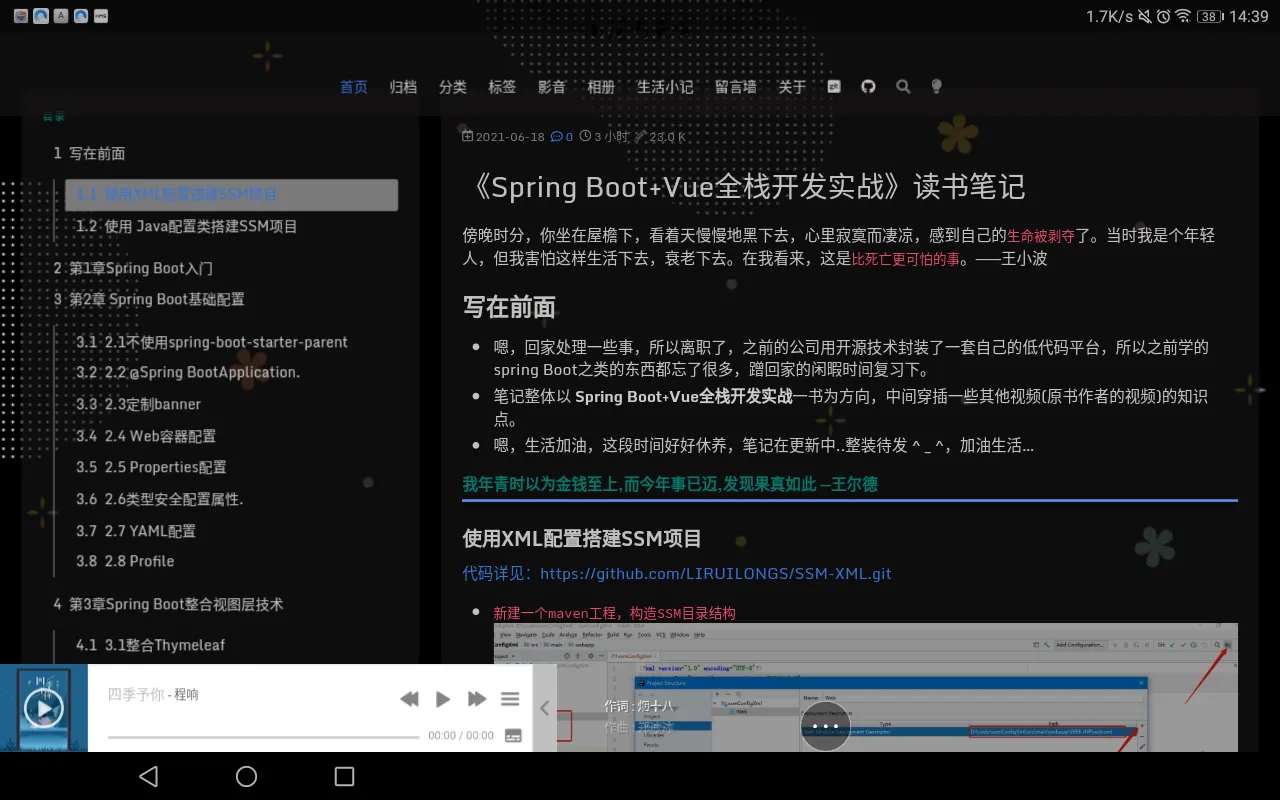Jump to 2.4 Web容器配置 entry
The image size is (1280, 800).
(146, 436)
